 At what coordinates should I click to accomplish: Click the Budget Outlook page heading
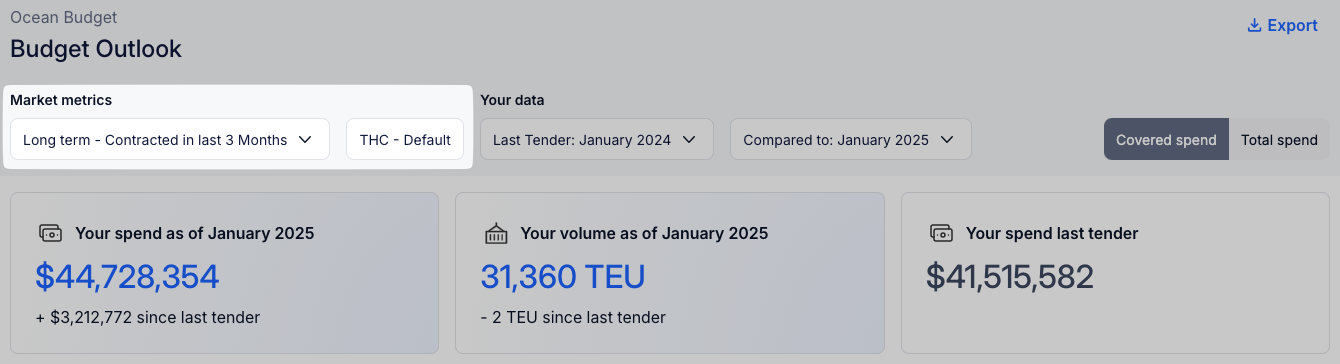coord(96,49)
